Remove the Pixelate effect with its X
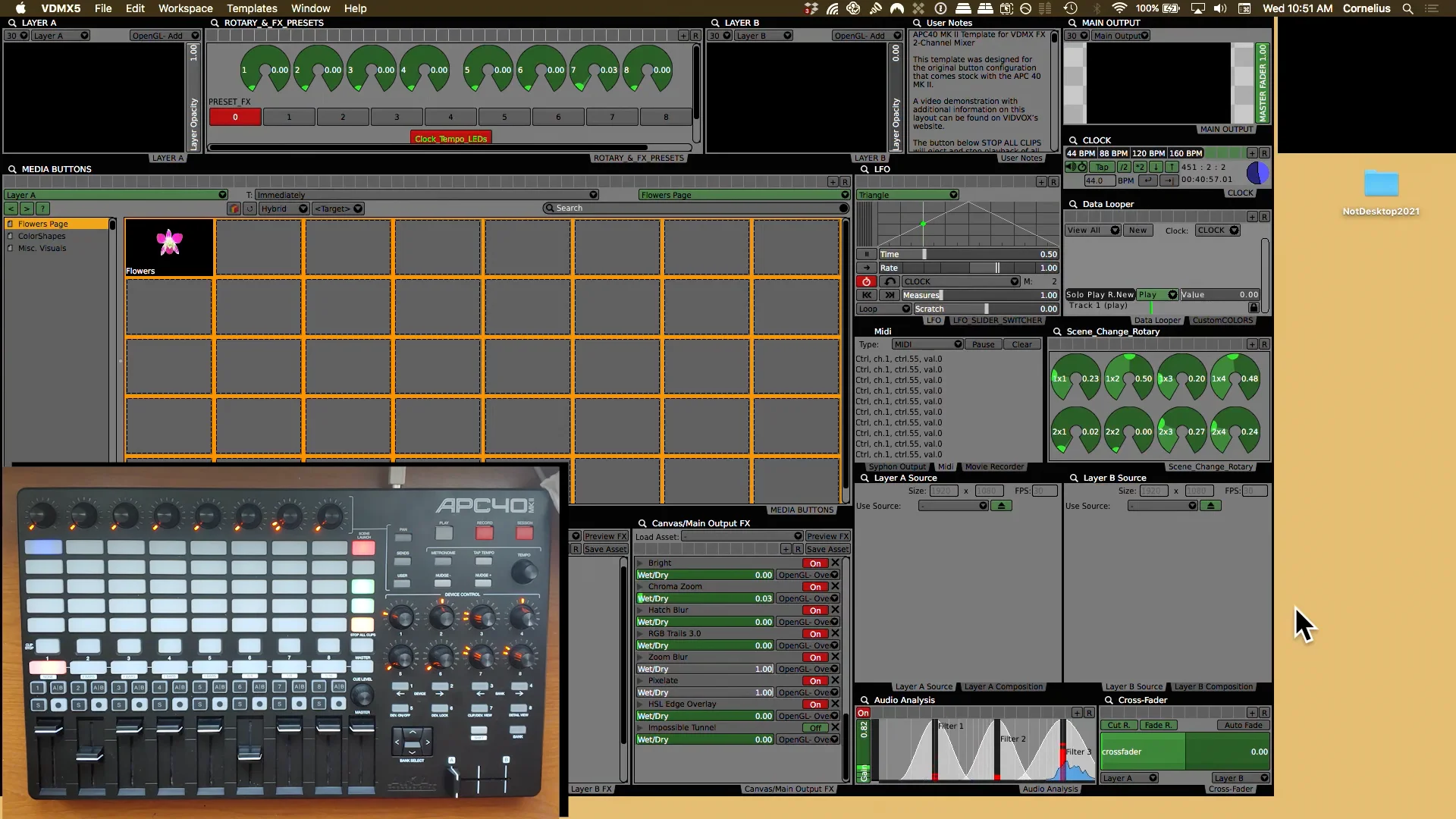Image resolution: width=1456 pixels, height=819 pixels. 835,680
